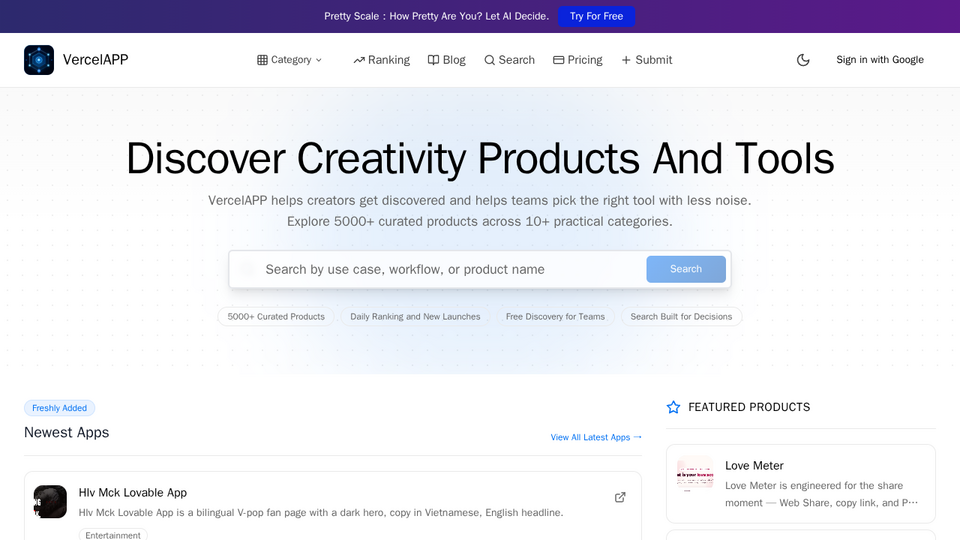The height and width of the screenshot is (540, 960).
Task: Open Search from the navigation bar
Action: coord(509,60)
